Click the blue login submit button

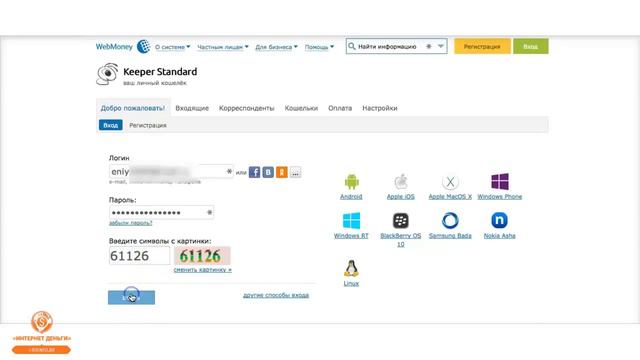(x=131, y=298)
